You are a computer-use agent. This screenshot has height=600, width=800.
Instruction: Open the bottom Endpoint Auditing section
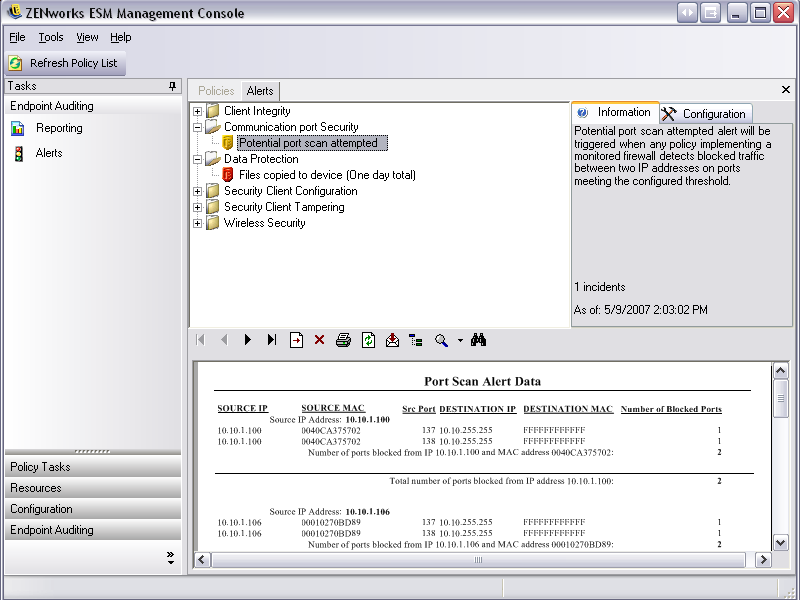pyautogui.click(x=93, y=530)
